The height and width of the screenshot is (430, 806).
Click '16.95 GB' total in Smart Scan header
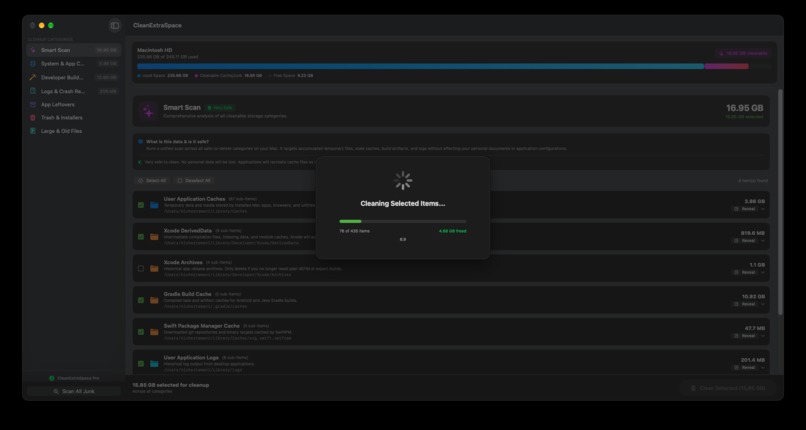[x=744, y=108]
